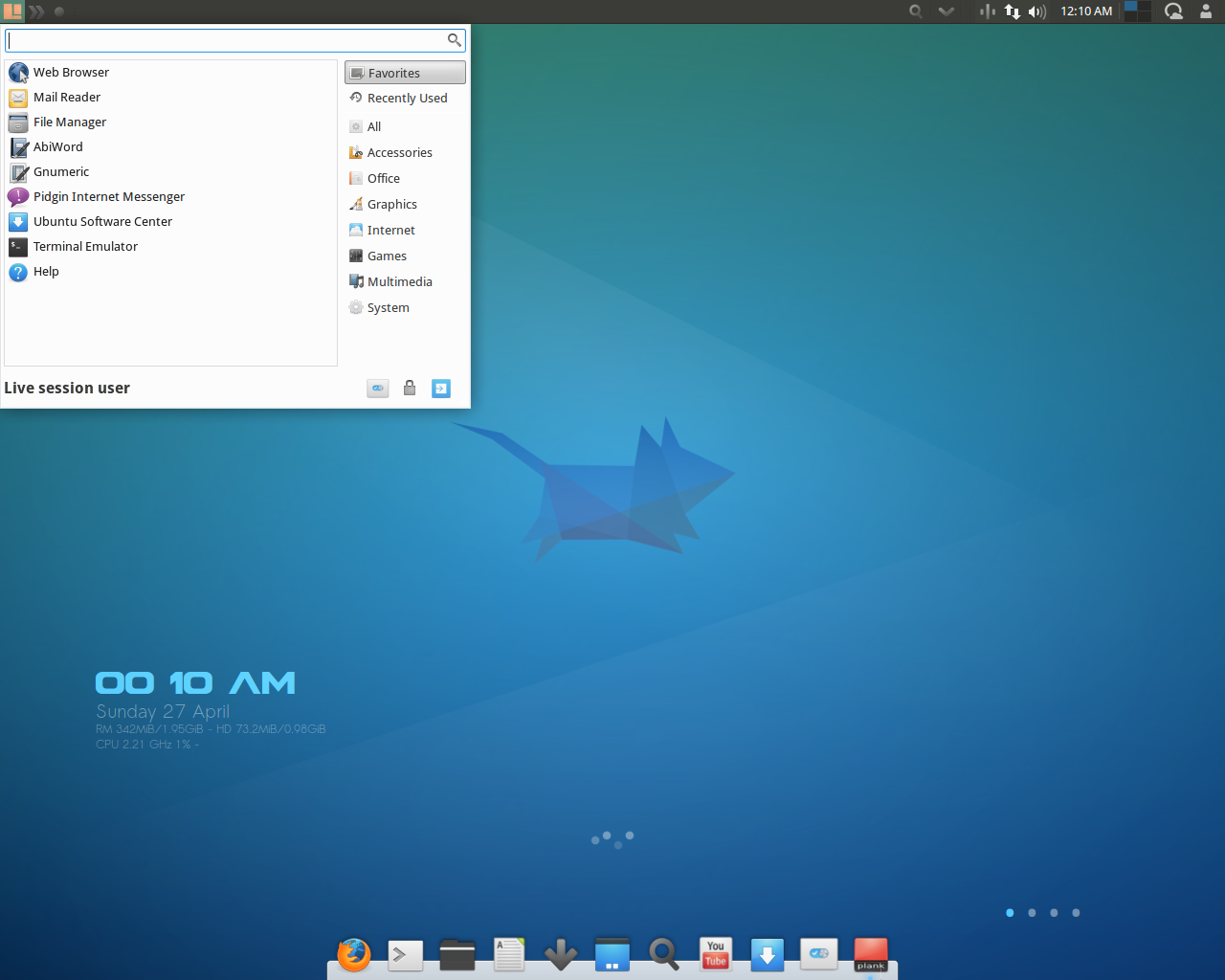
Task: Open the Multimedia category
Action: pyautogui.click(x=405, y=281)
